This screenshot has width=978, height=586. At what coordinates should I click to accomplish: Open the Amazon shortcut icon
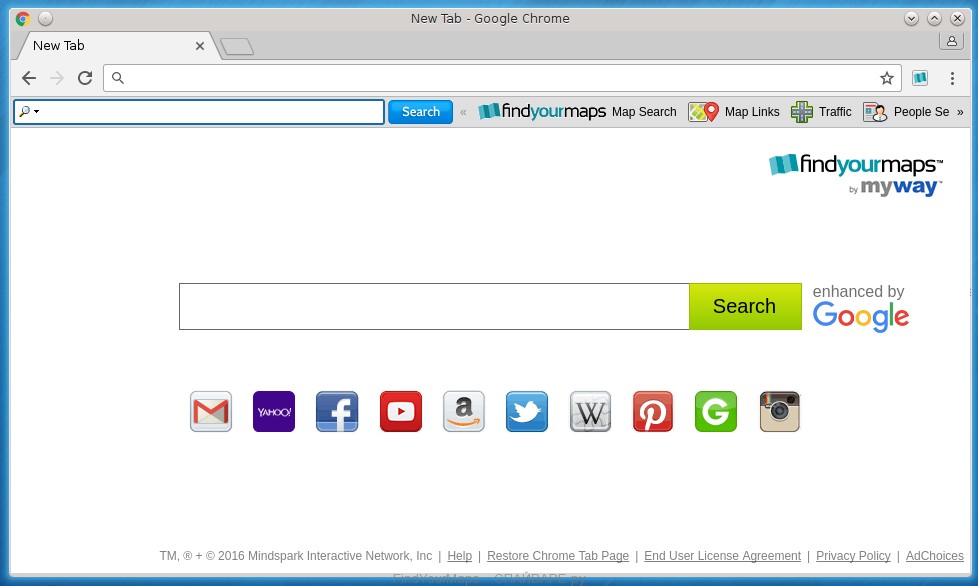click(464, 412)
